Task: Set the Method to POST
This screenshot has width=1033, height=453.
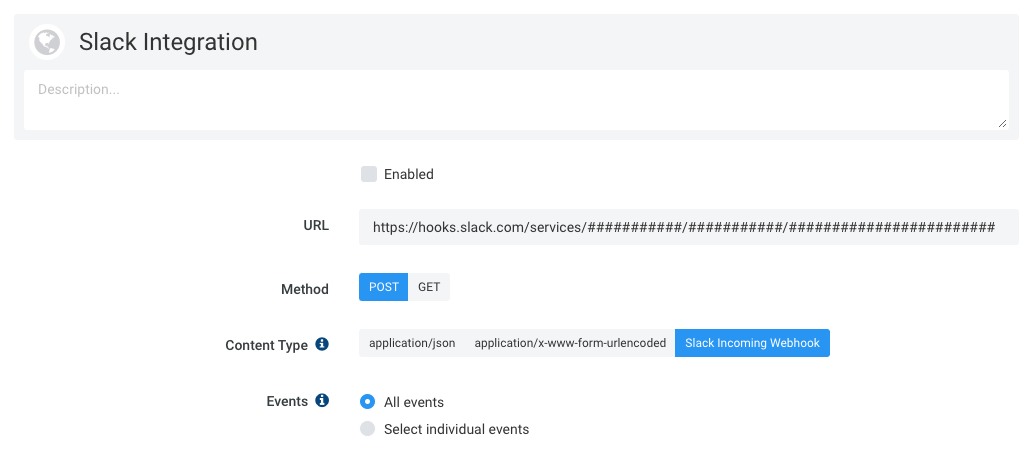Action: click(x=383, y=287)
